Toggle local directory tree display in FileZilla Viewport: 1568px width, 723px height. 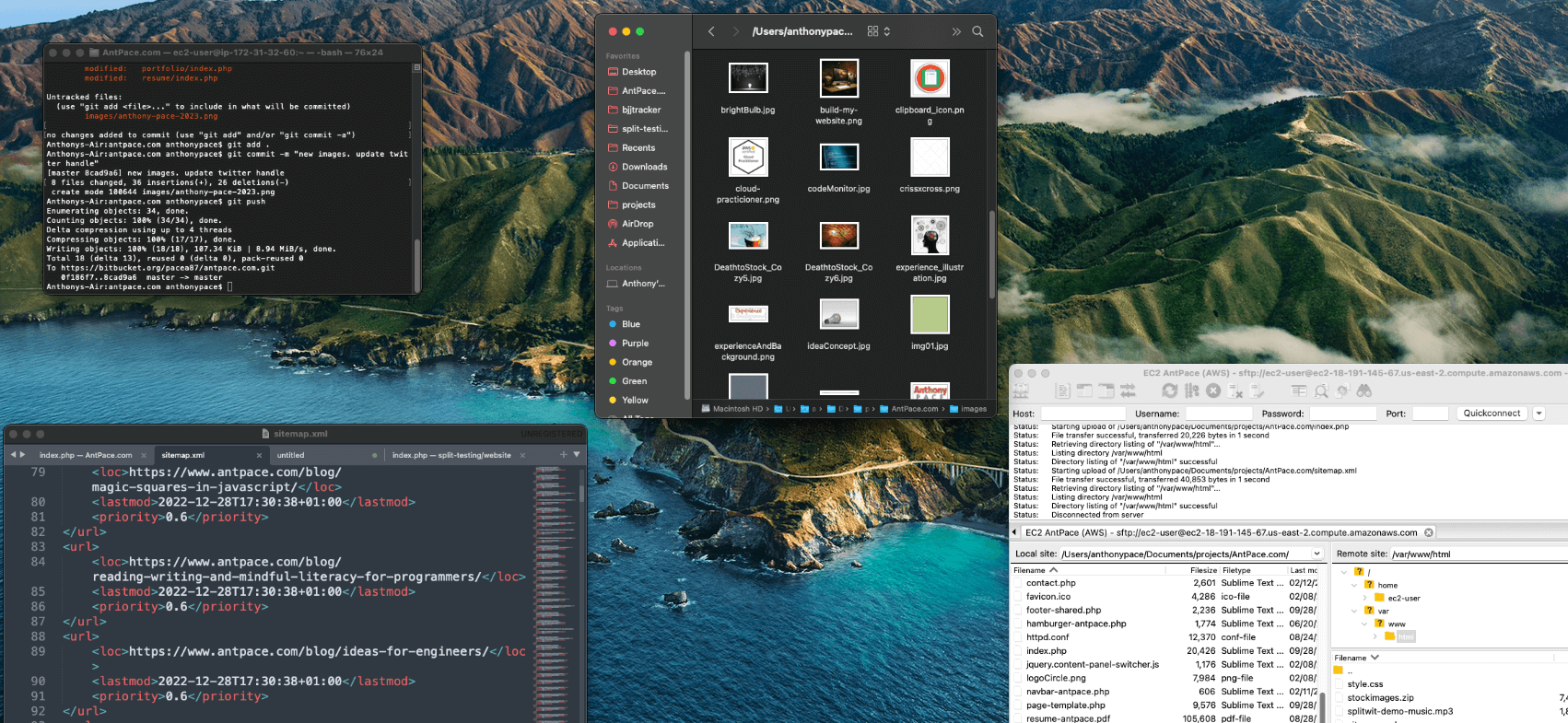(1084, 391)
